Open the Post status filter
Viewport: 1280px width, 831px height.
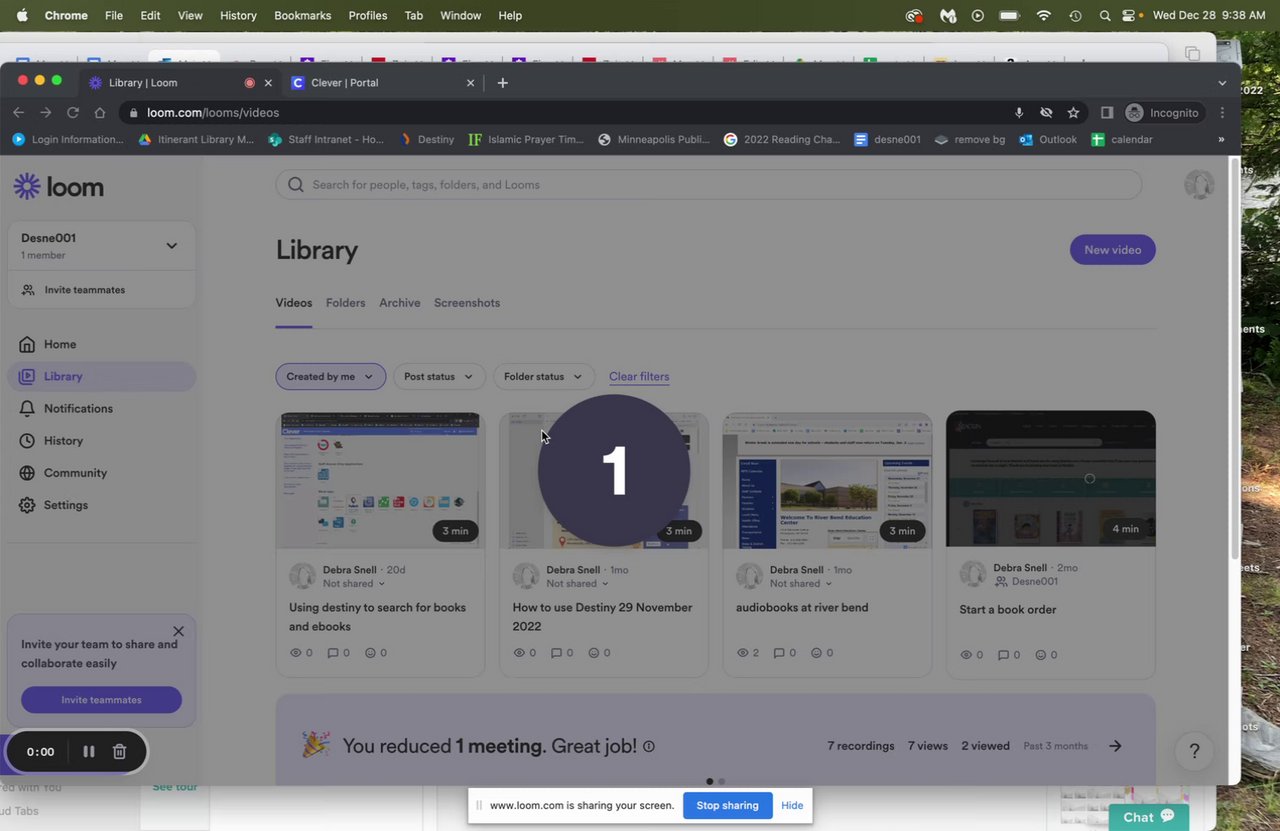[439, 376]
